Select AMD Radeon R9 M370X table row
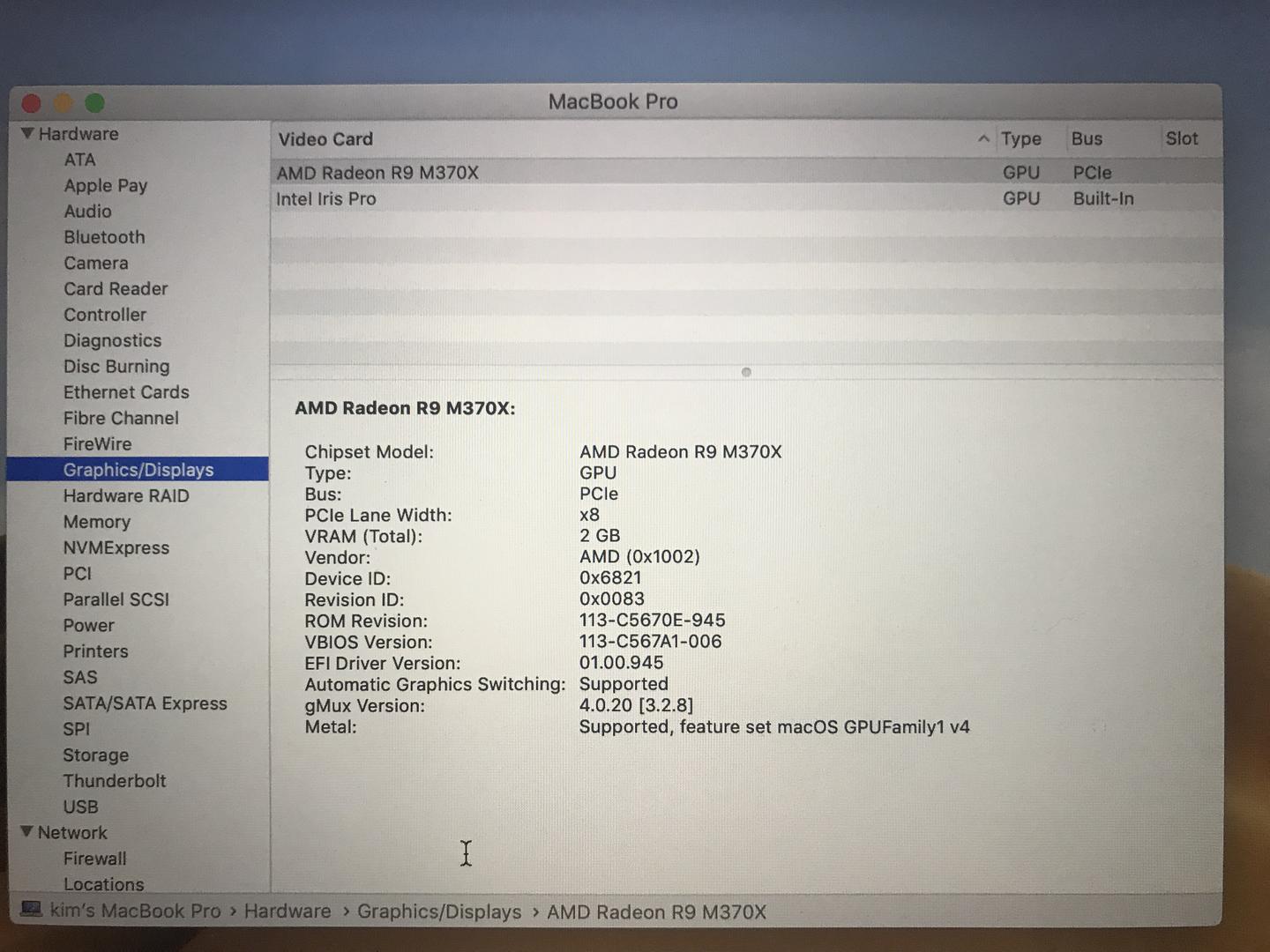The width and height of the screenshot is (1270, 952). pos(746,173)
